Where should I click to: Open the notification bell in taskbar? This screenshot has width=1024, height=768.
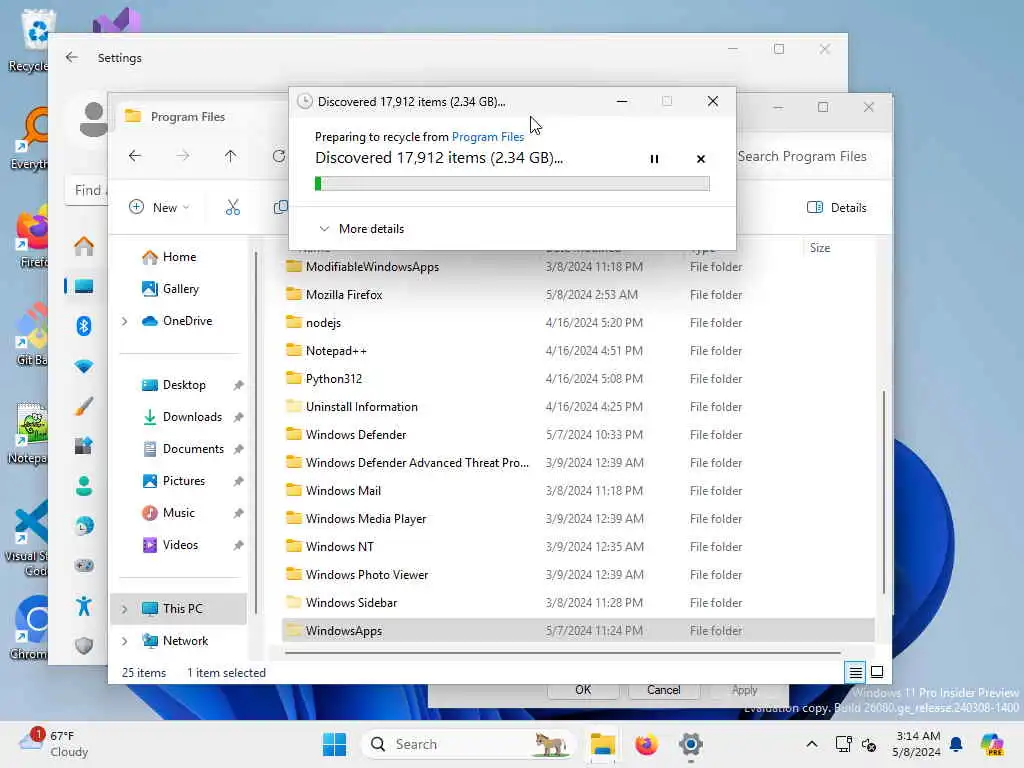point(956,744)
